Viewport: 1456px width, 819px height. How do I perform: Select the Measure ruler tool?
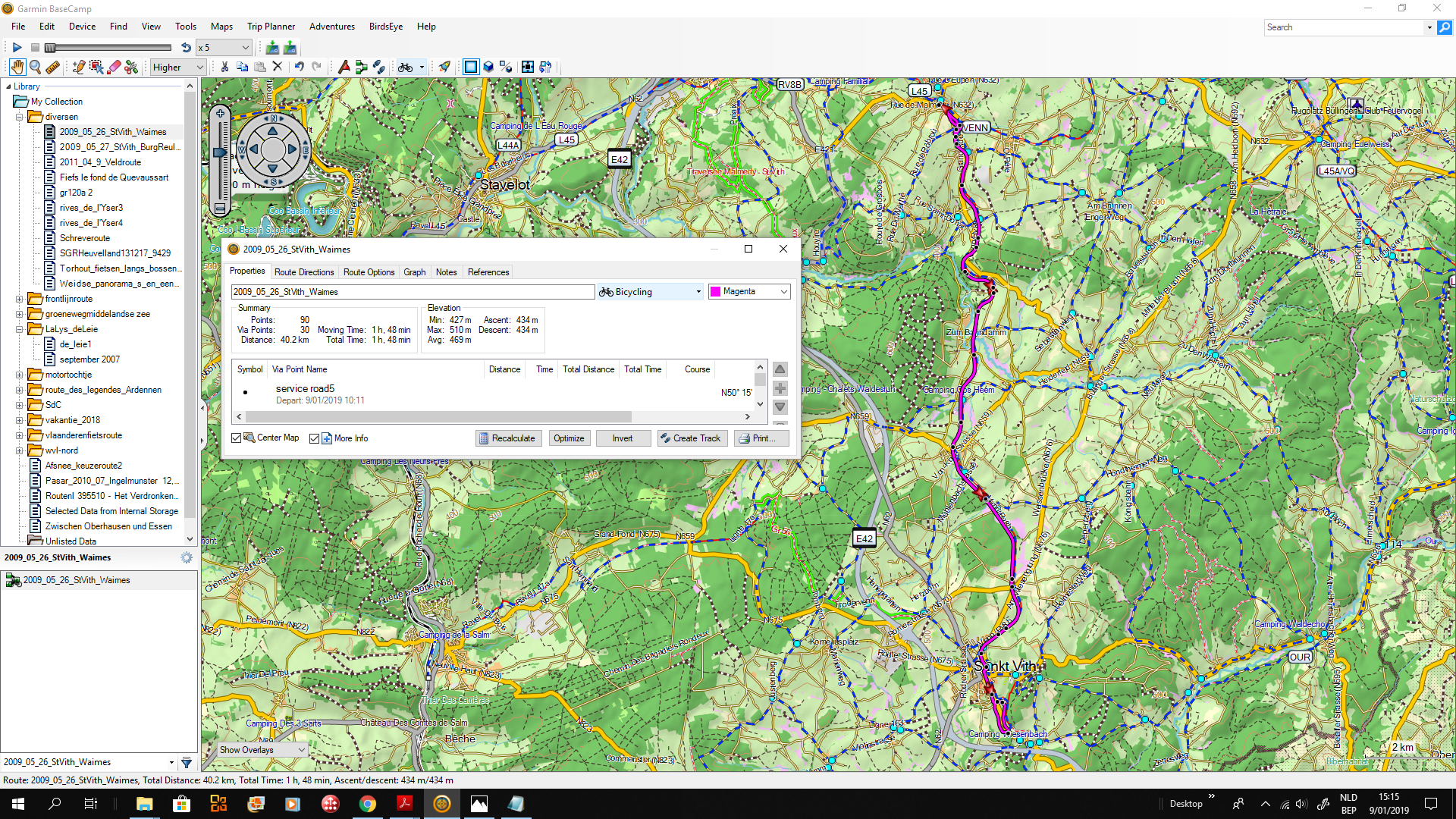(x=52, y=67)
